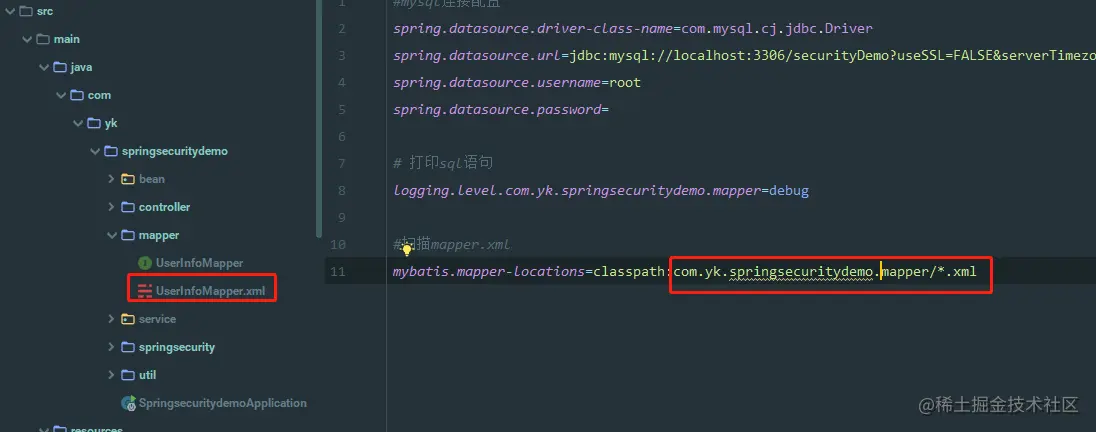Image resolution: width=1096 pixels, height=432 pixels.
Task: Click the src folder icon
Action: (26, 11)
